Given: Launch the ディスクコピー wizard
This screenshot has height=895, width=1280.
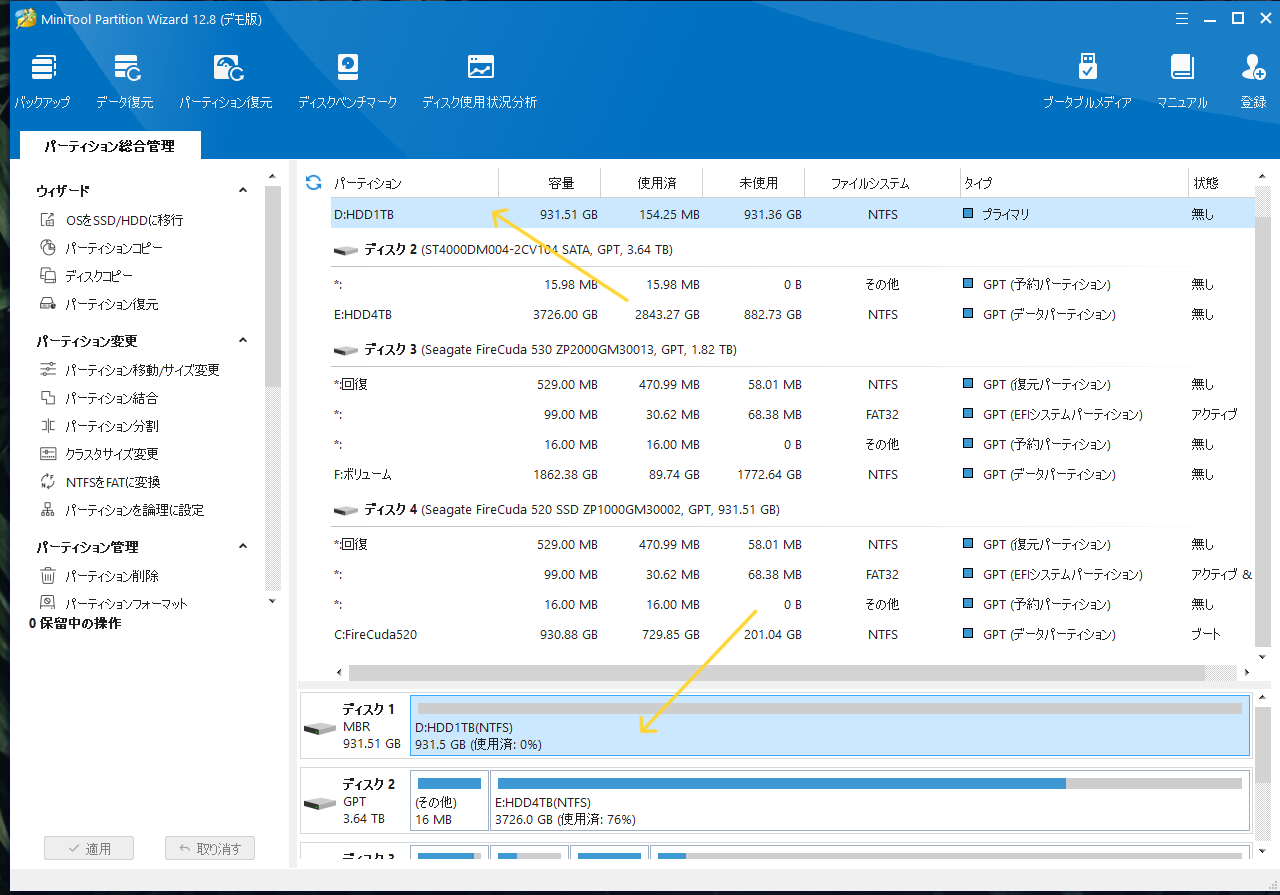Looking at the screenshot, I should click(86, 276).
